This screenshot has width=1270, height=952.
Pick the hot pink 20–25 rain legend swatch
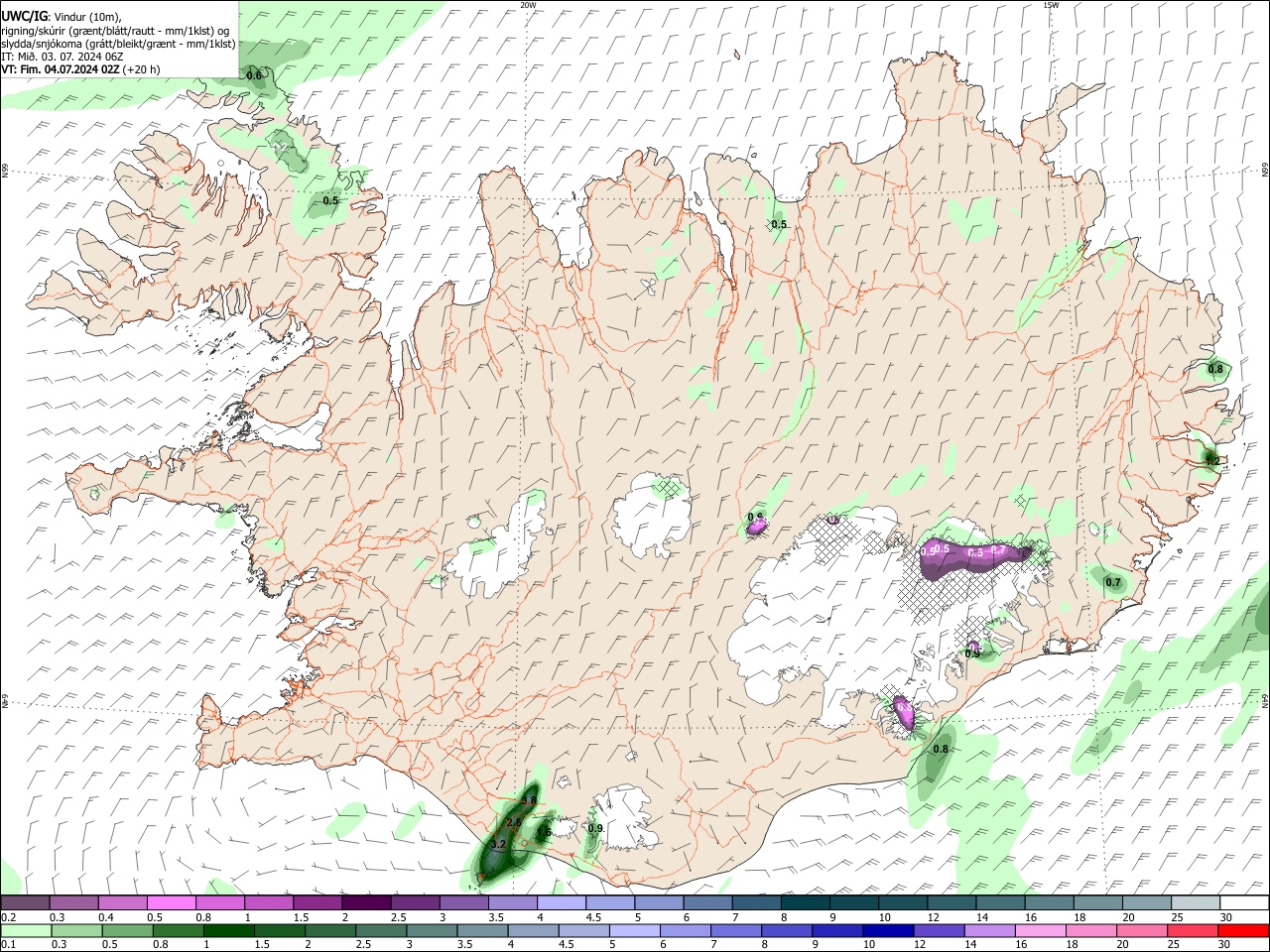(x=1141, y=931)
